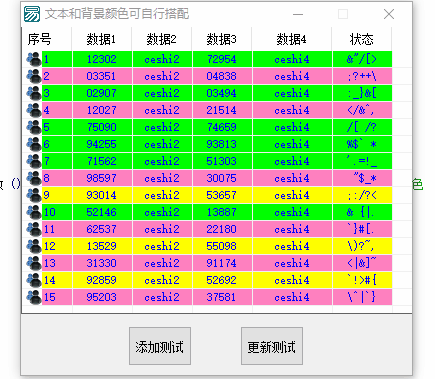The image size is (435, 379).
Task: Minimize the 文本和背景颜色 window
Action: [x=298, y=14]
